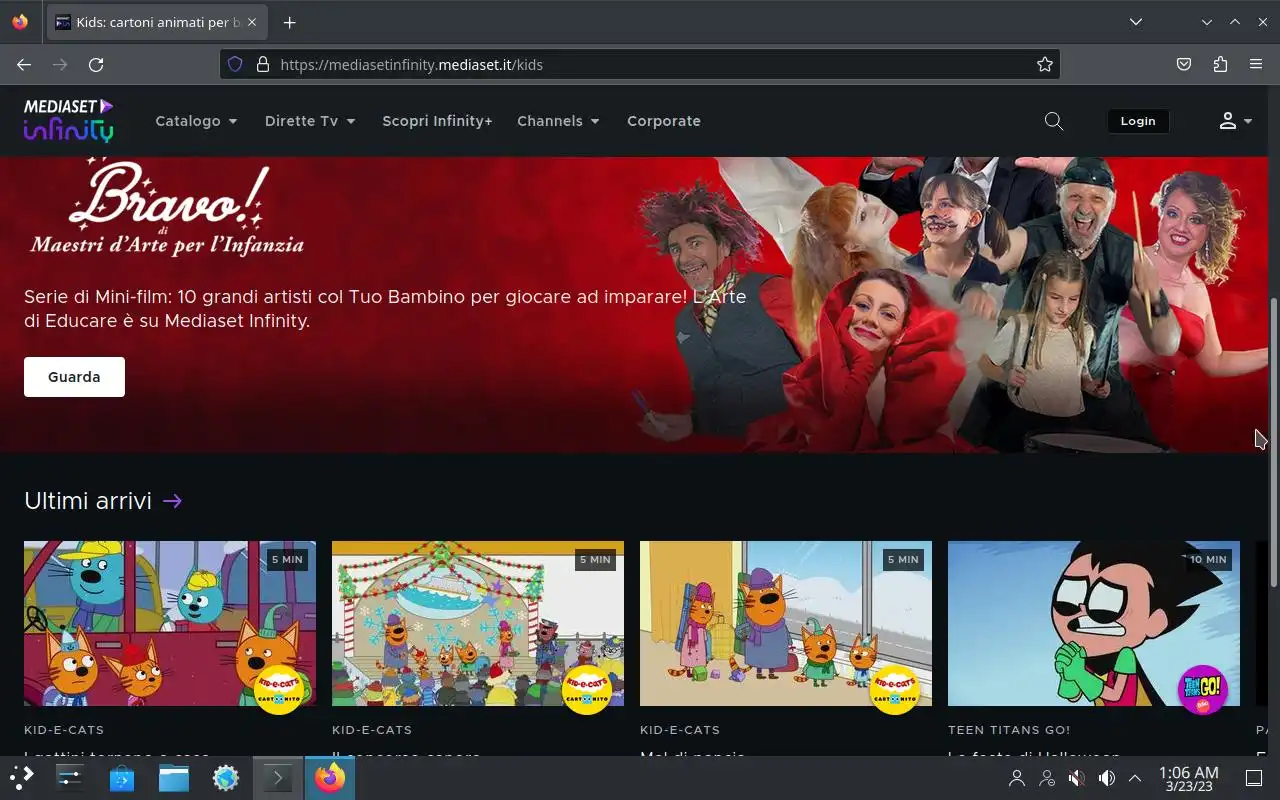Open the list all tabs chevron
Image resolution: width=1280 pixels, height=800 pixels.
point(1136,22)
